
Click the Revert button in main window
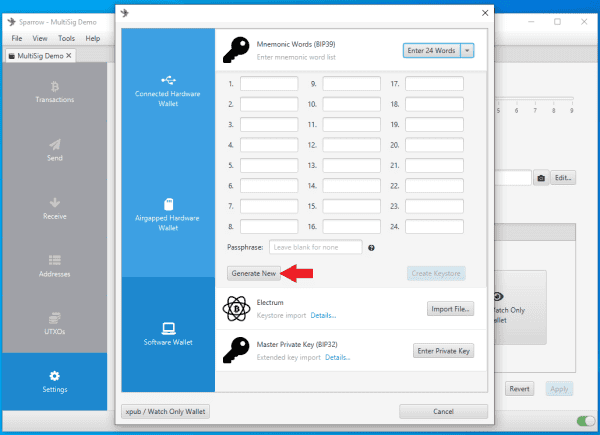519,389
